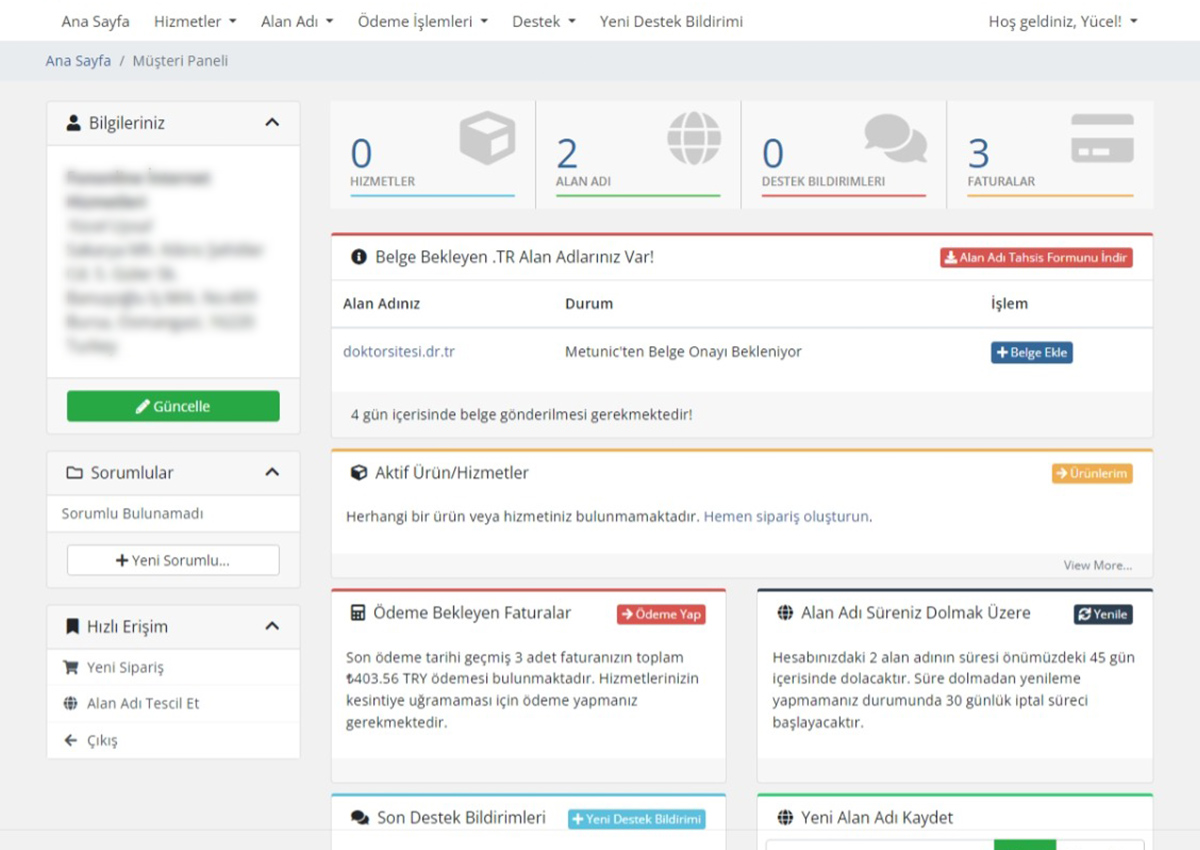Collapse the Bilgileriniz panel chevron

point(272,123)
